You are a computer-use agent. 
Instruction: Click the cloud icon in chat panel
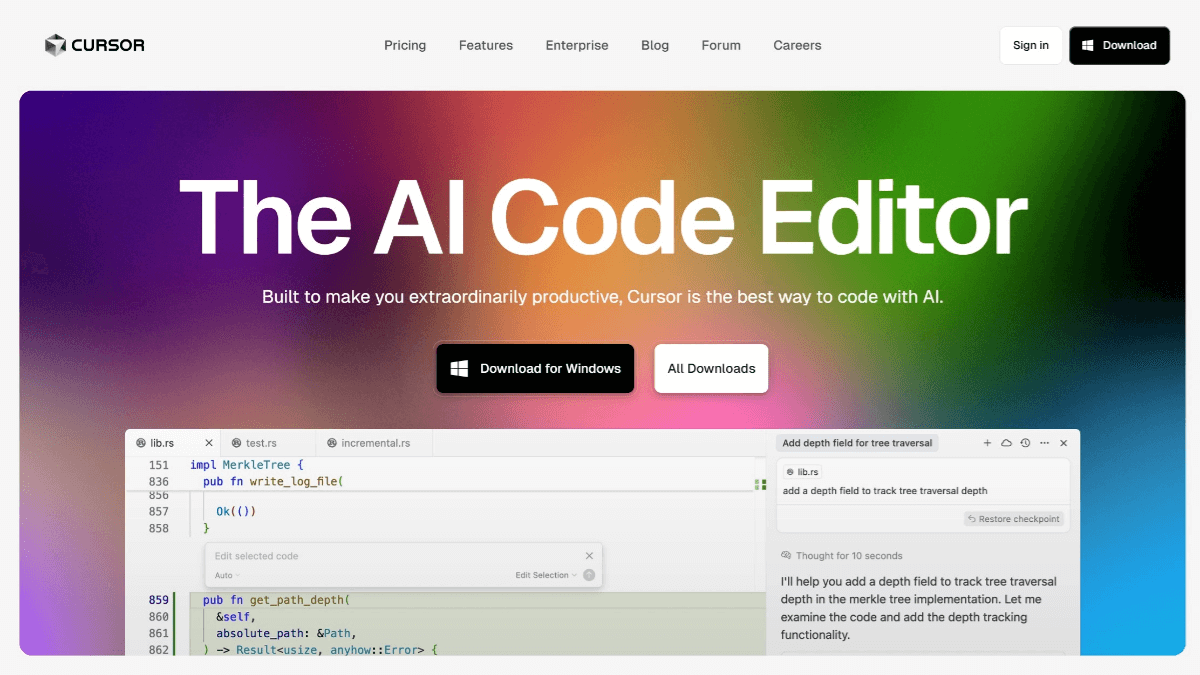click(1006, 443)
